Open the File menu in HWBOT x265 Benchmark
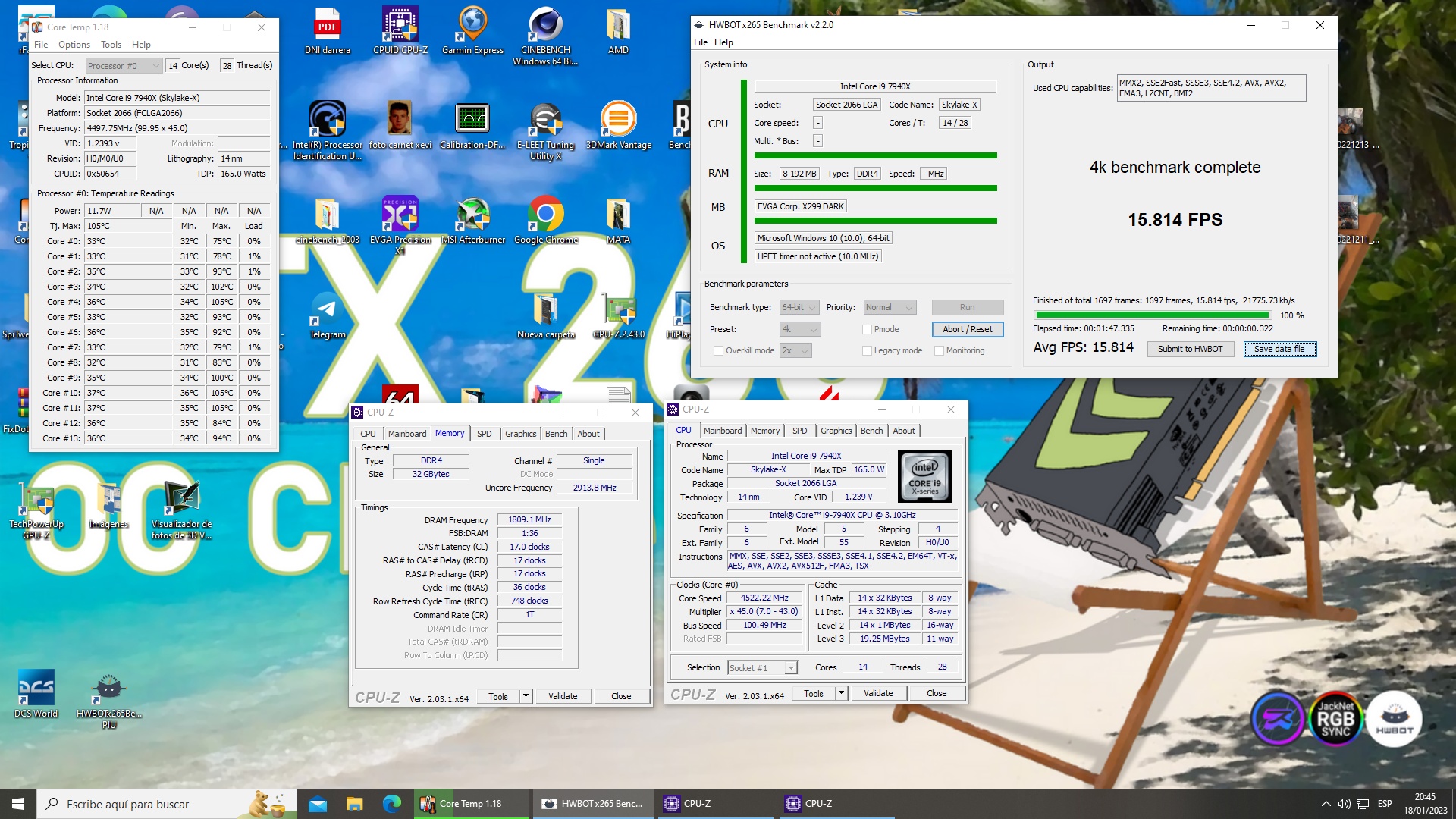The width and height of the screenshot is (1456, 819). [x=701, y=42]
